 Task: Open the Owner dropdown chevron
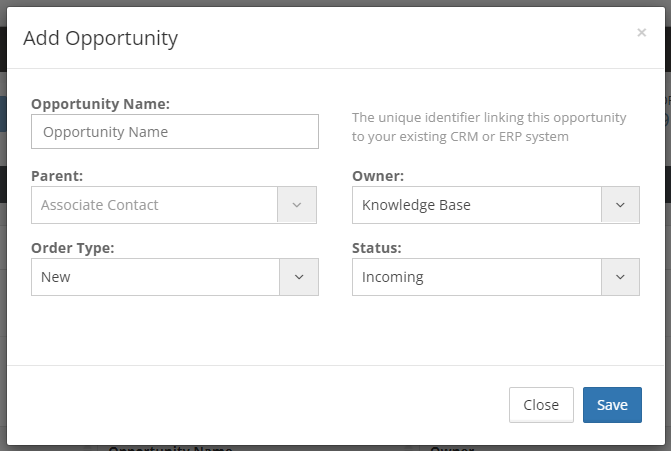pos(620,205)
